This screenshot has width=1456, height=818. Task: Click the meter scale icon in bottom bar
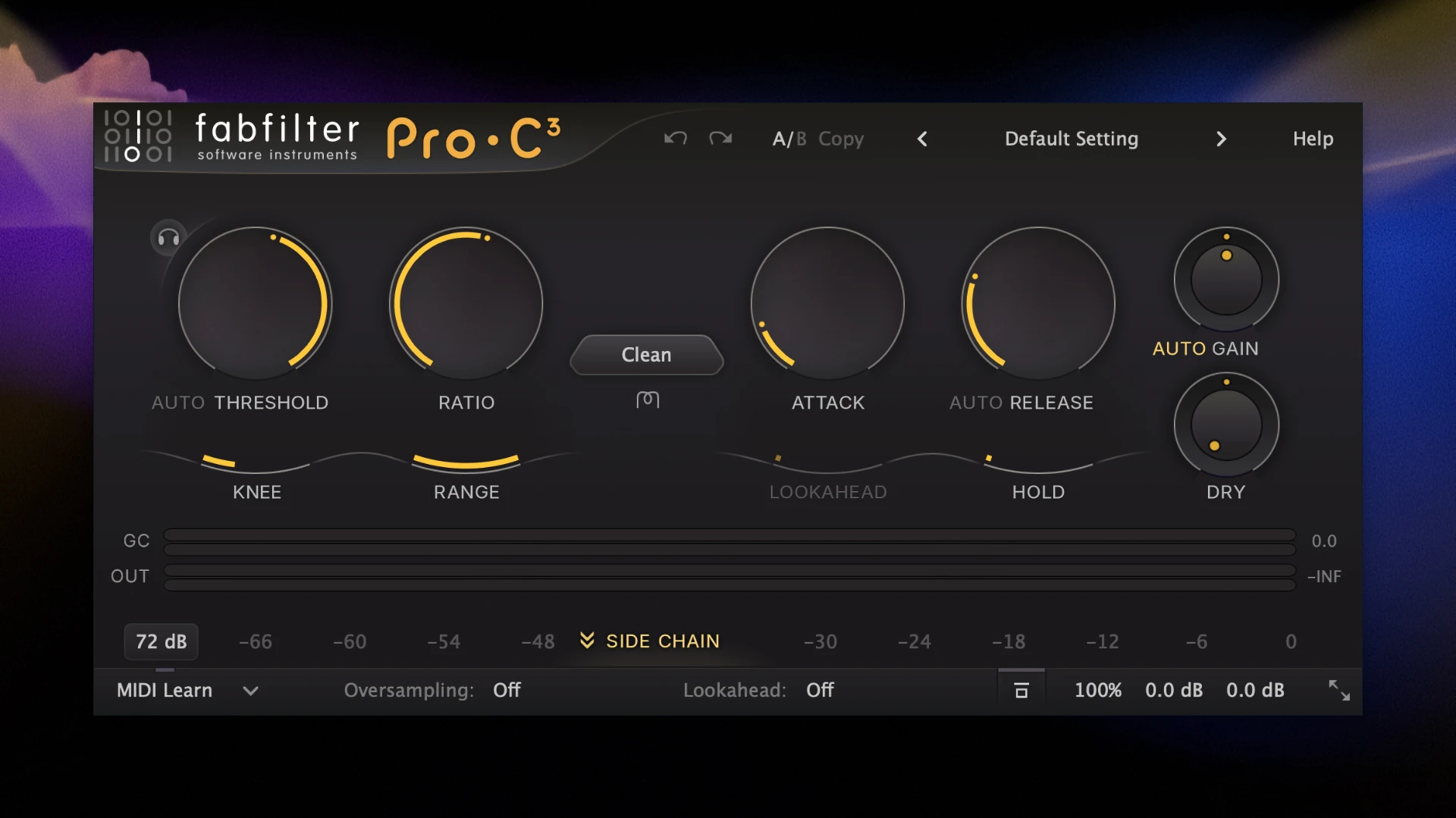click(x=1021, y=690)
